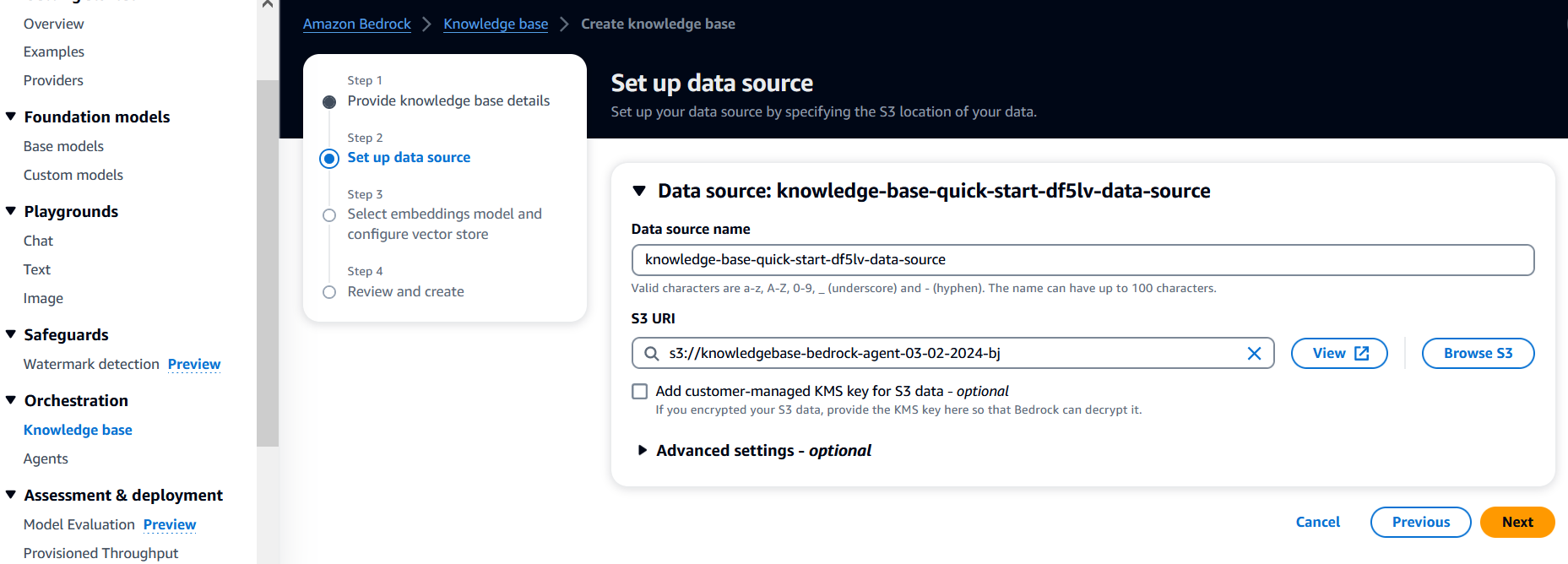Go to Amazon Bedrock breadcrumb link
Image resolution: width=1568 pixels, height=564 pixels.
pyautogui.click(x=357, y=24)
